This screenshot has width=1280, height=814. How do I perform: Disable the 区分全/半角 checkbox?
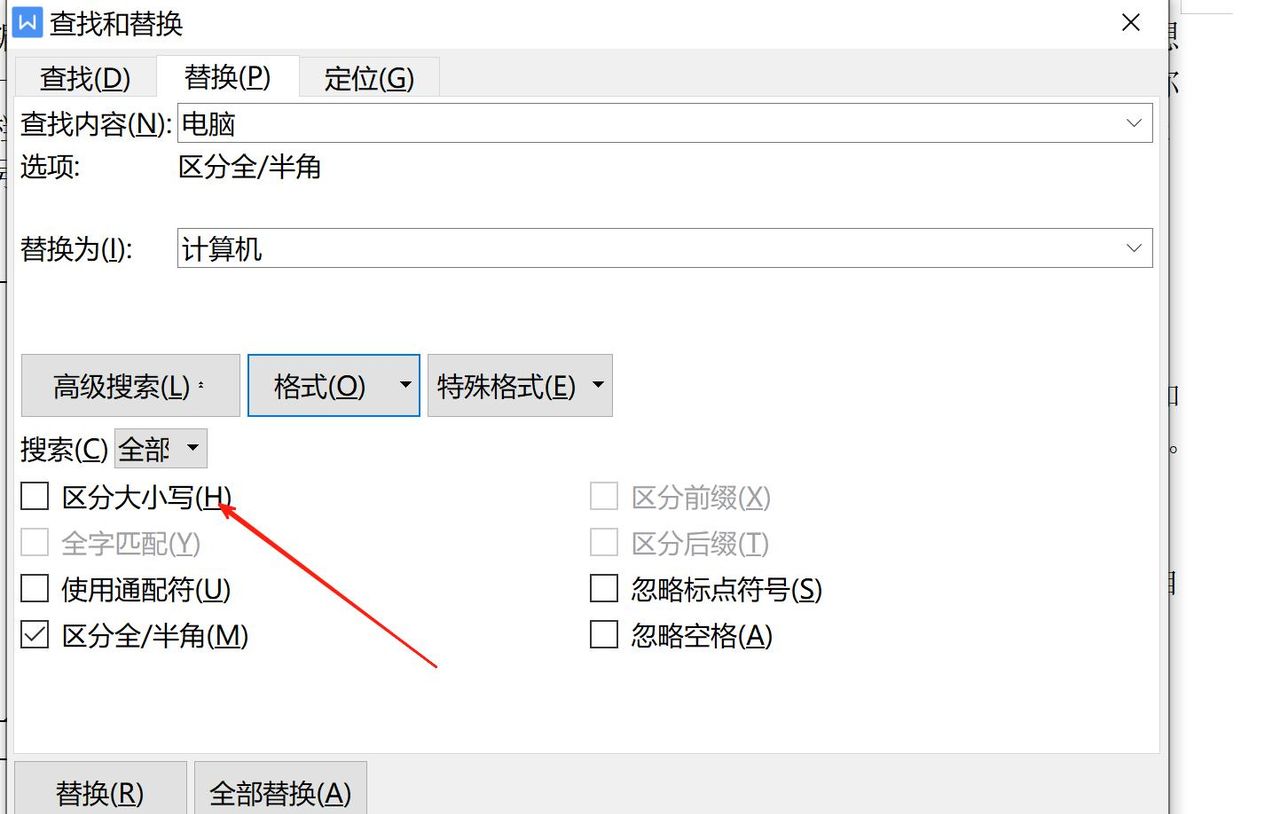coord(34,636)
